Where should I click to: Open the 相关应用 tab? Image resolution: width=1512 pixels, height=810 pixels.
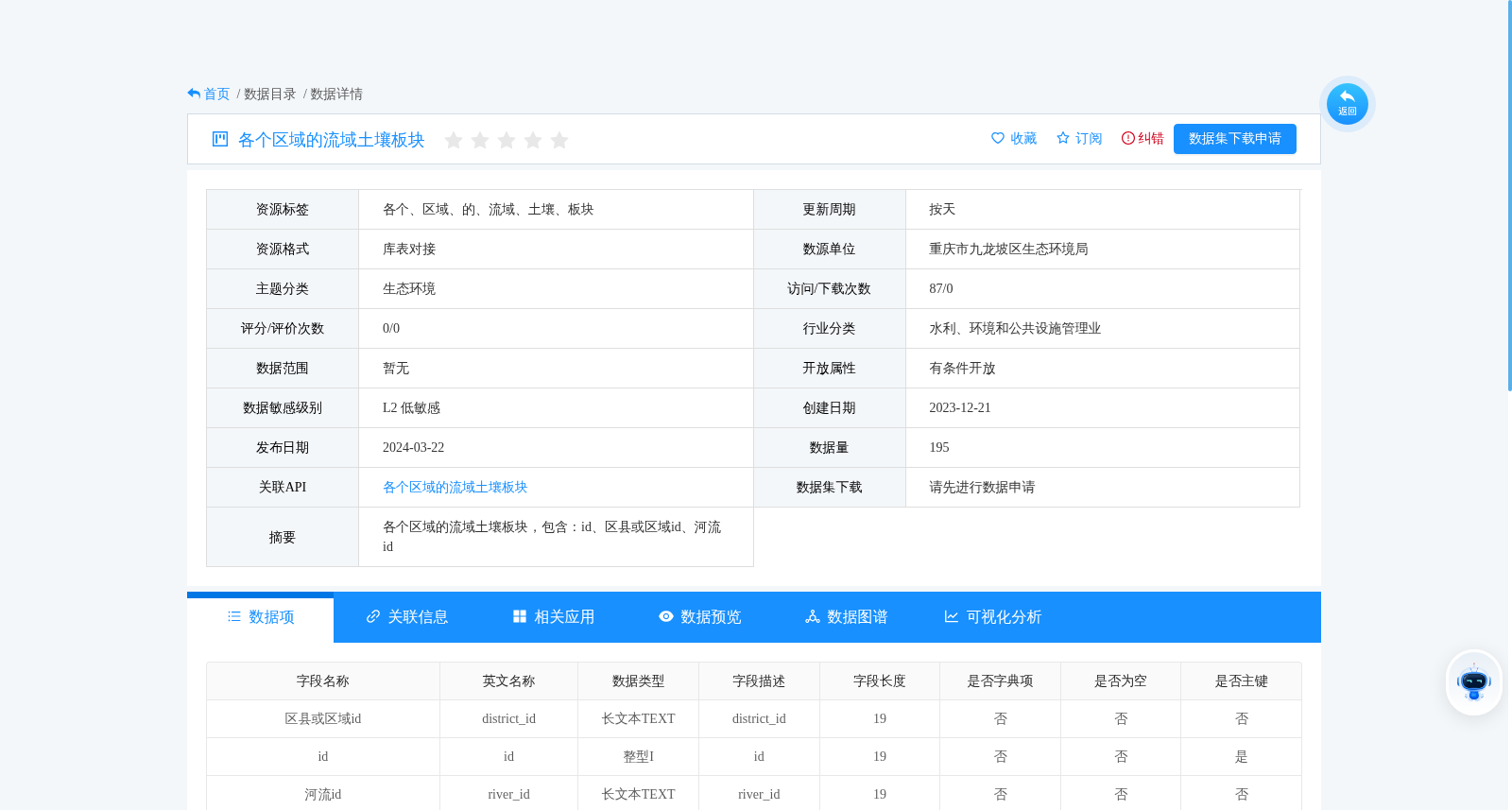554,617
